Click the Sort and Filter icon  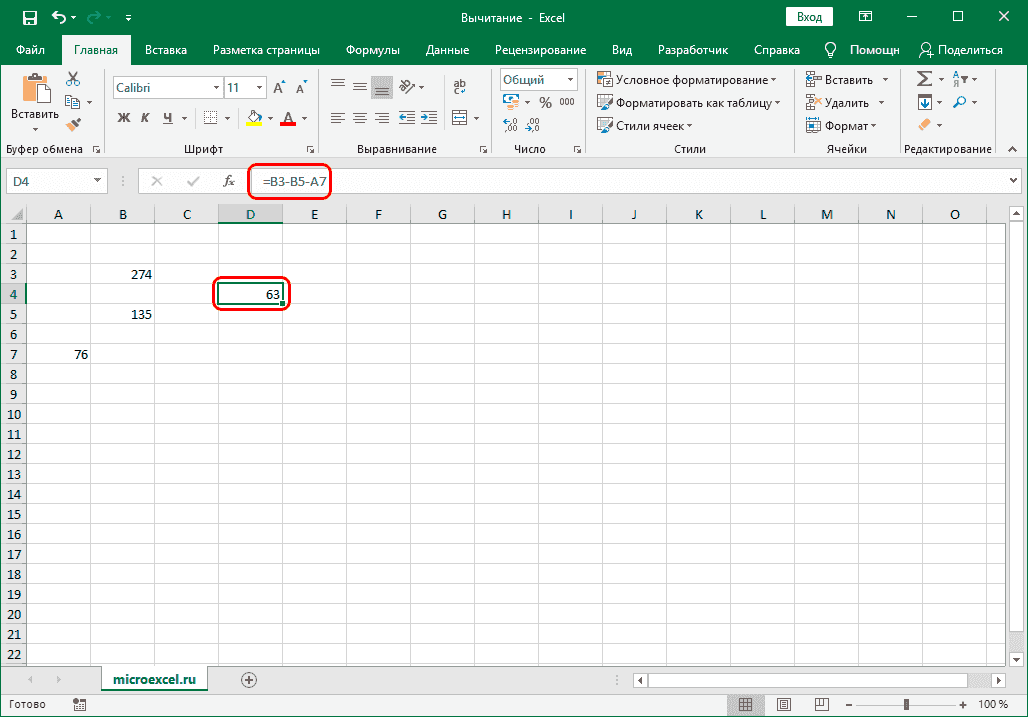958,77
